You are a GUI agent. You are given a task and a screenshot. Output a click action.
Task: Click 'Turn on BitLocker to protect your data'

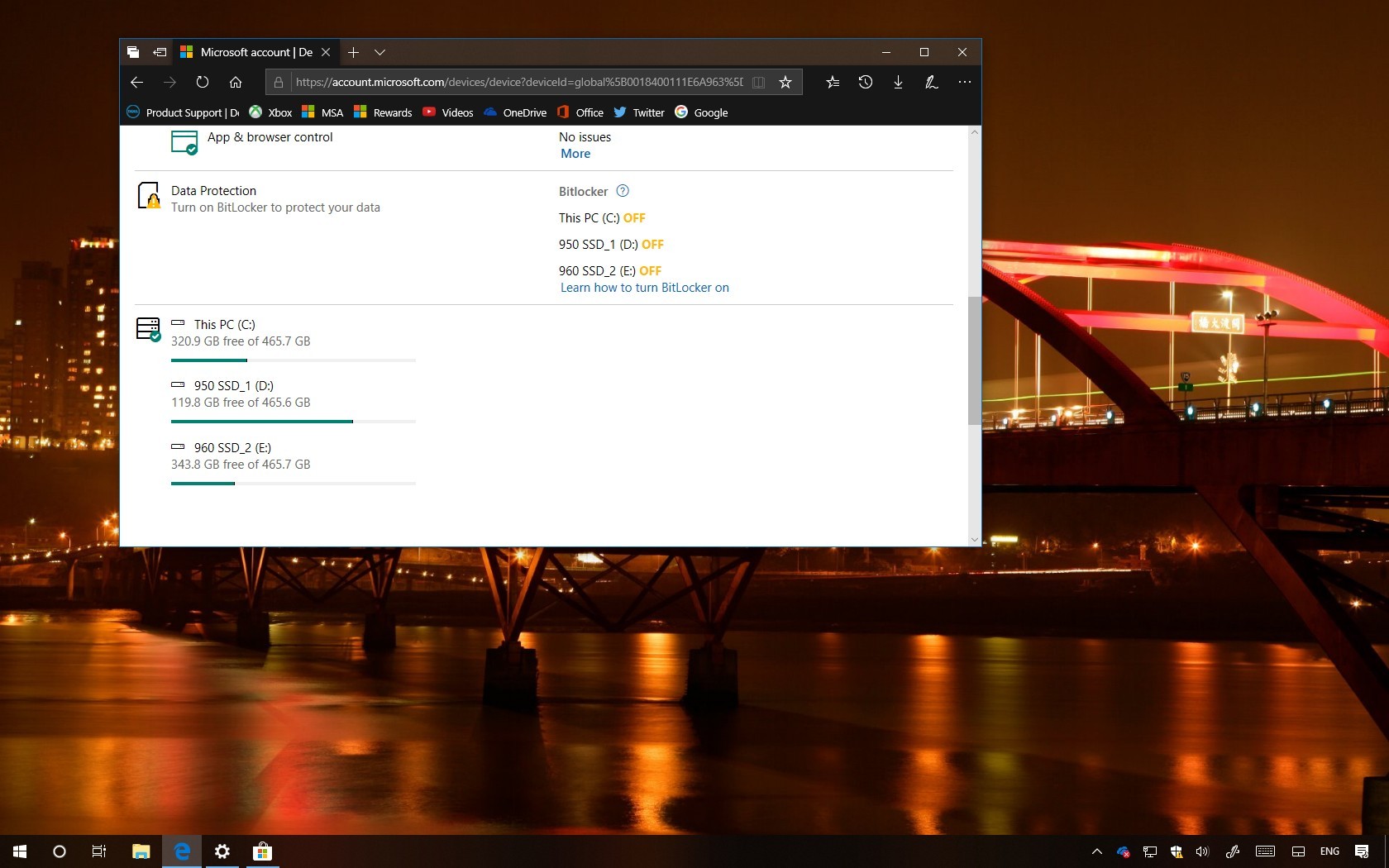point(275,207)
